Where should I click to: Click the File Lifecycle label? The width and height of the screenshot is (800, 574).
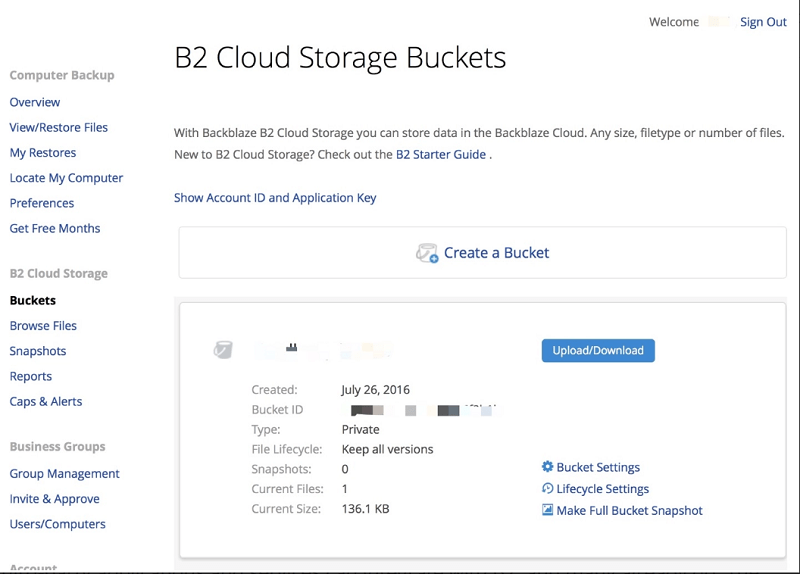pyautogui.click(x=287, y=450)
